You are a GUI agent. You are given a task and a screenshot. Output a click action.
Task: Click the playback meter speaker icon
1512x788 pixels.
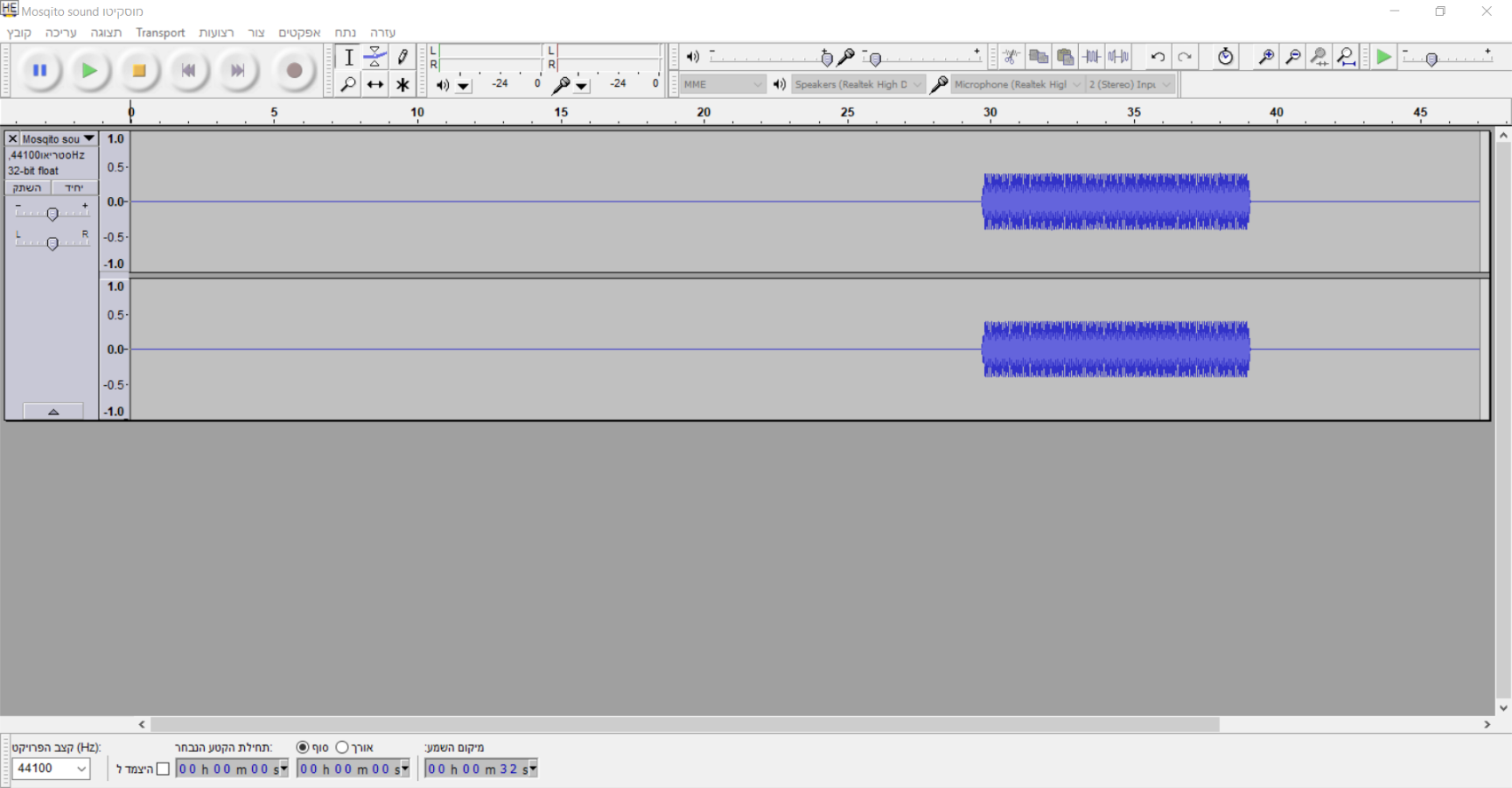(443, 85)
